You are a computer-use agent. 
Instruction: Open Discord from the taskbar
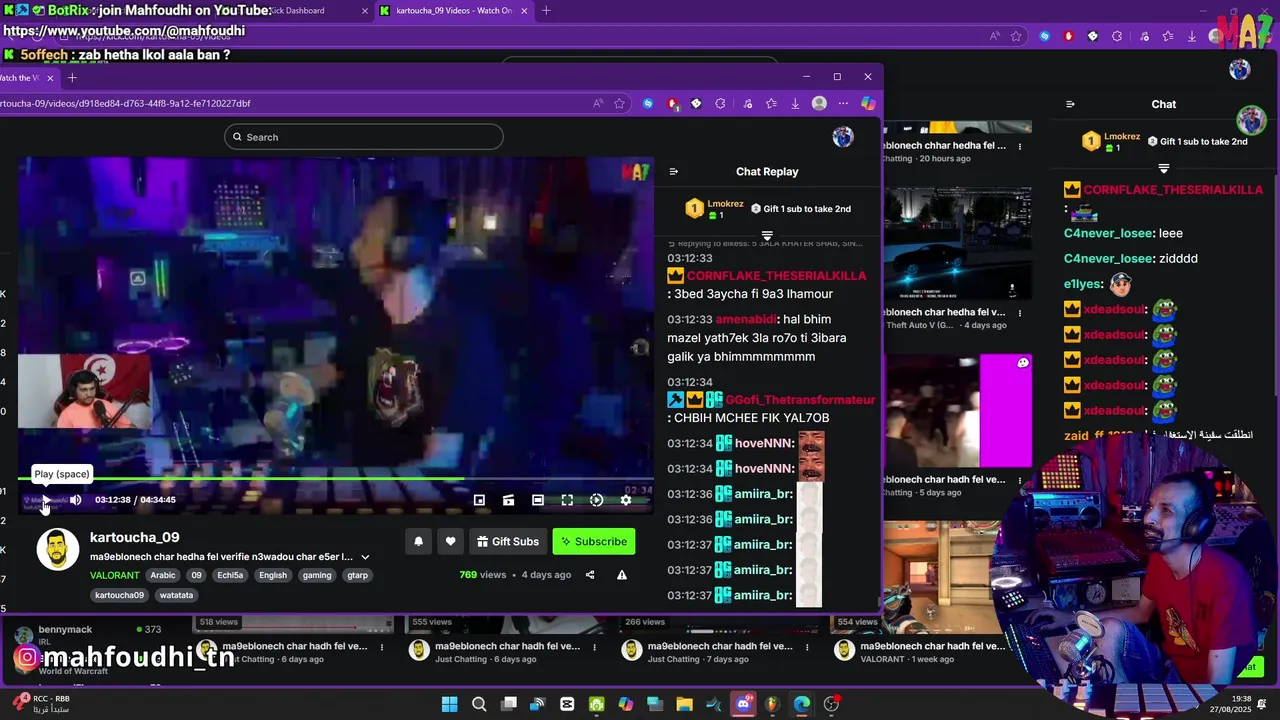(743, 704)
